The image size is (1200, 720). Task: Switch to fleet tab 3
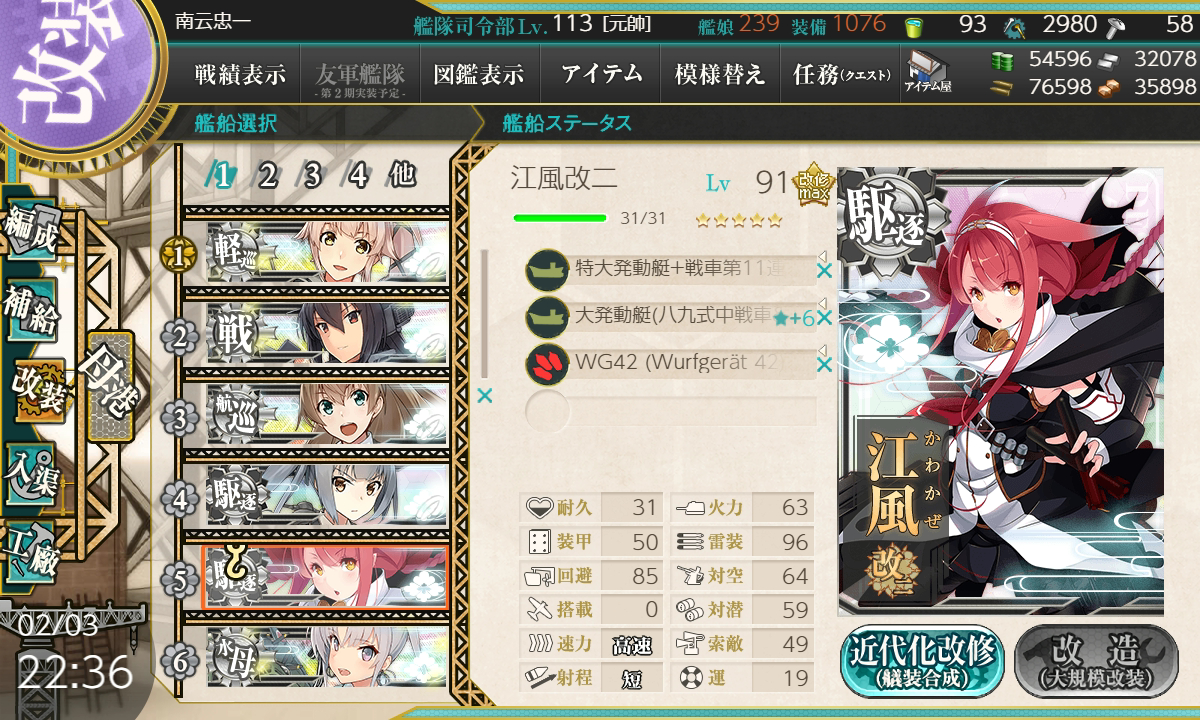[312, 176]
